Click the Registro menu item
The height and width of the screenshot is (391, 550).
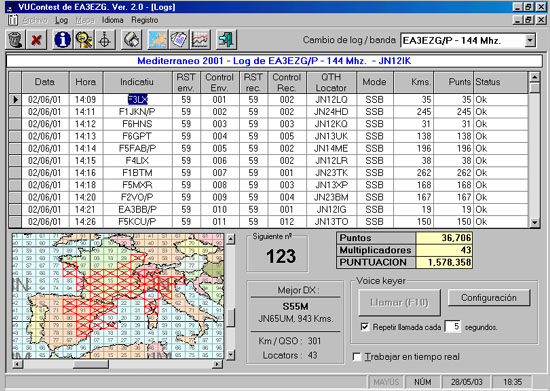click(x=145, y=20)
